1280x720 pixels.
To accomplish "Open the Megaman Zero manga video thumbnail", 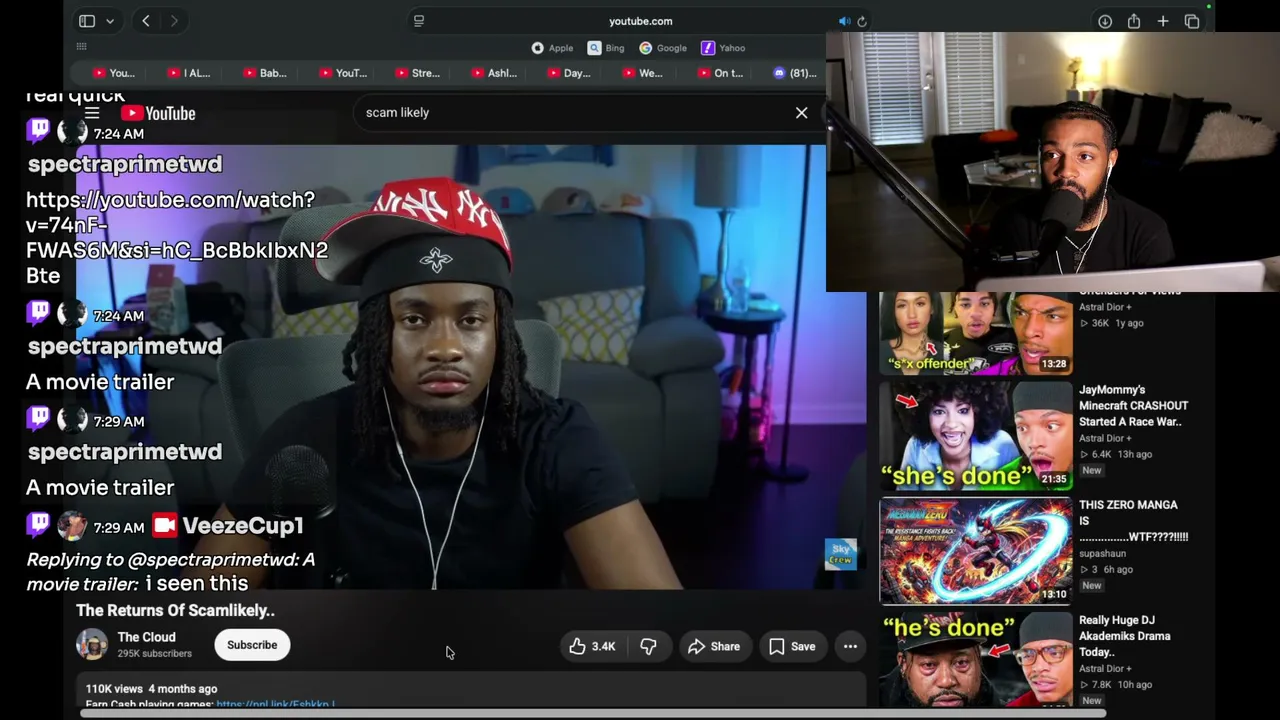I will (975, 551).
